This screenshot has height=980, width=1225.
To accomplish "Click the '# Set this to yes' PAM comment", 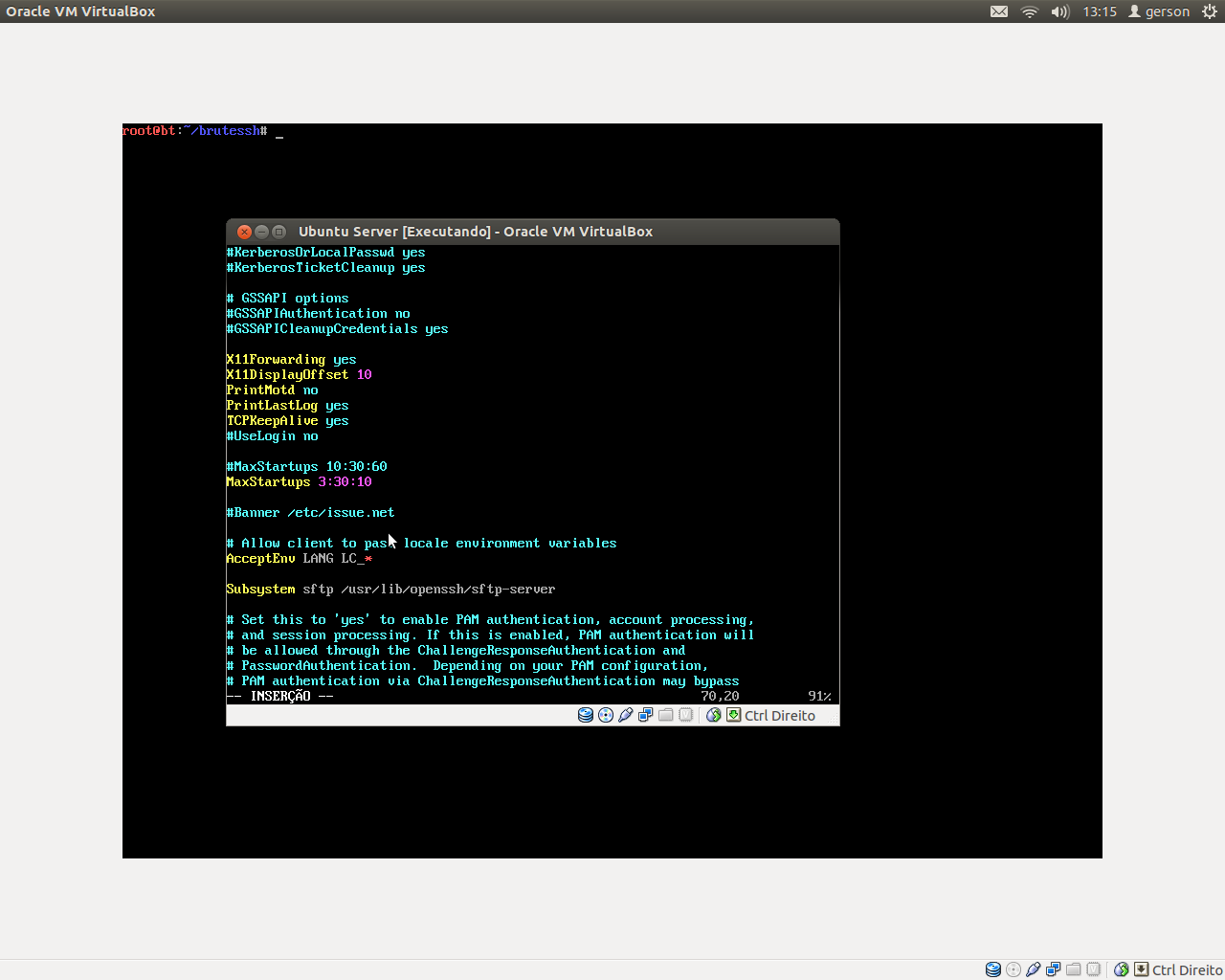I will [490, 620].
